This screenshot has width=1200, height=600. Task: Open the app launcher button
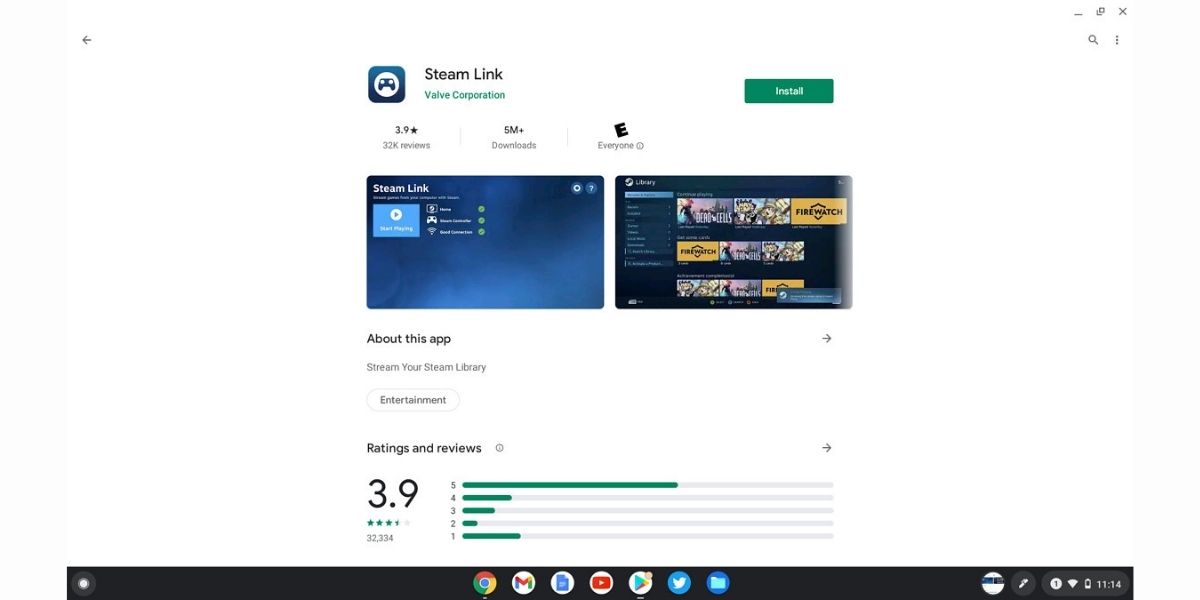83,582
